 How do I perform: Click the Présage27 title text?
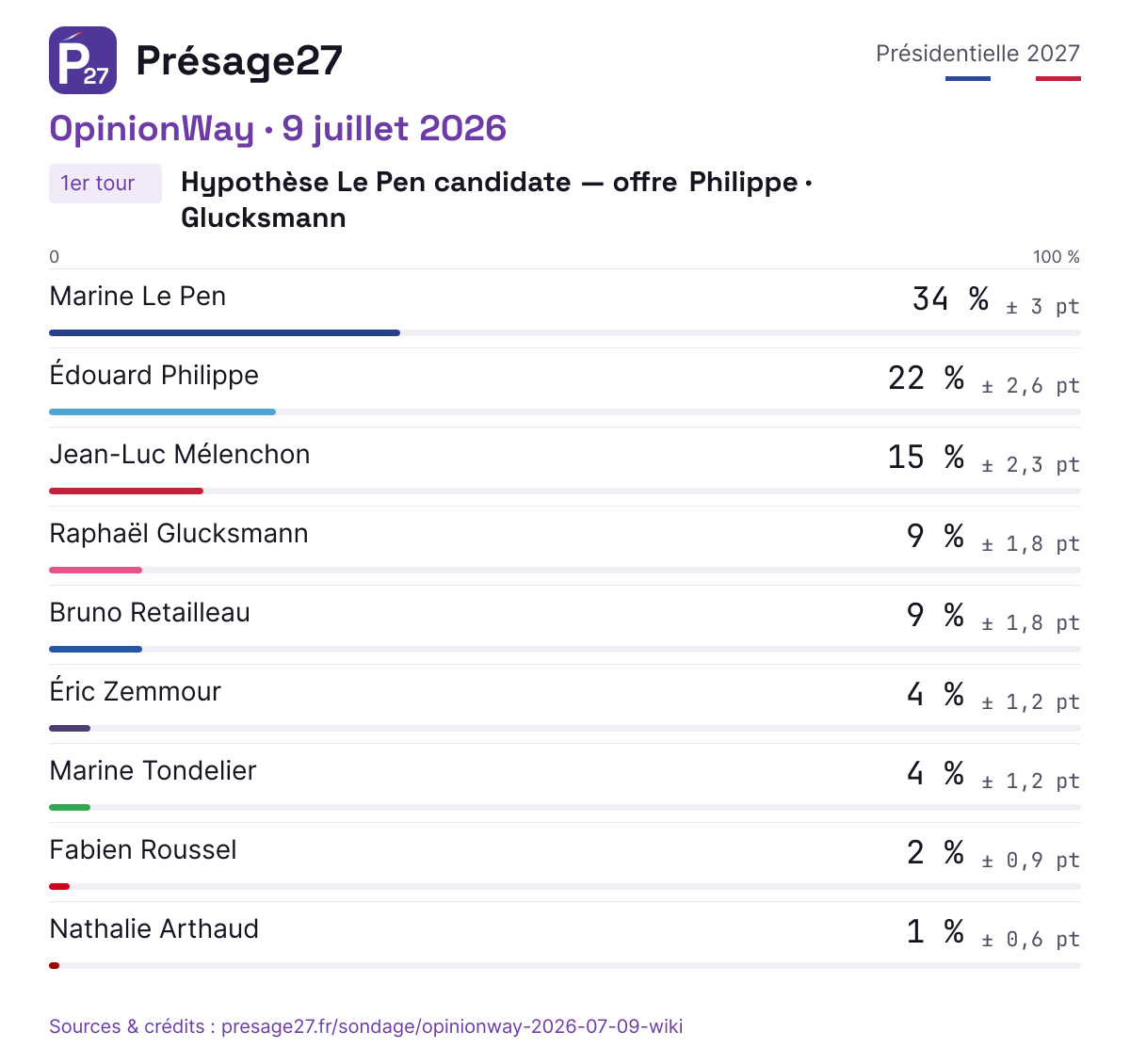point(239,60)
